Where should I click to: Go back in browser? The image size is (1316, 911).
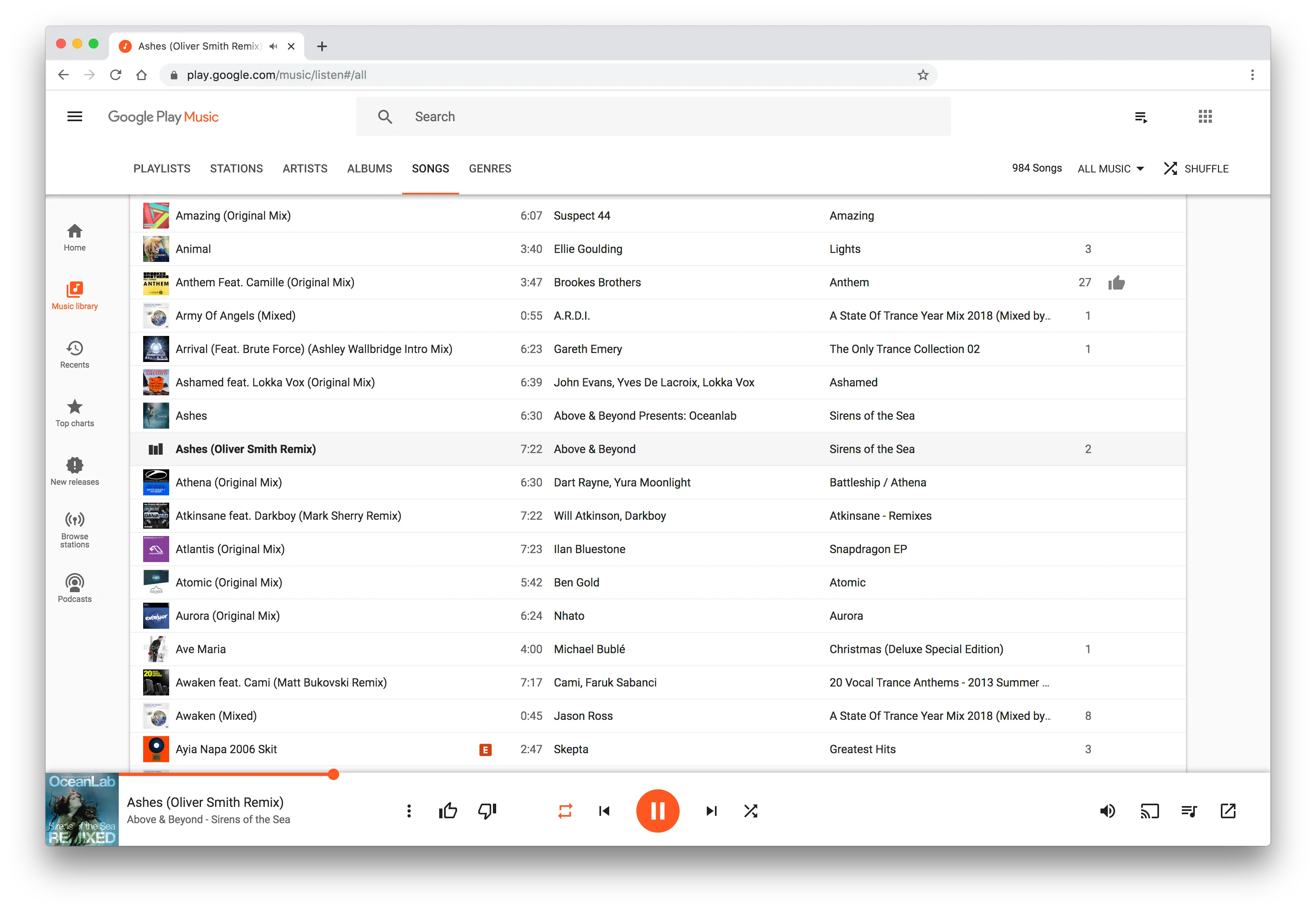63,75
